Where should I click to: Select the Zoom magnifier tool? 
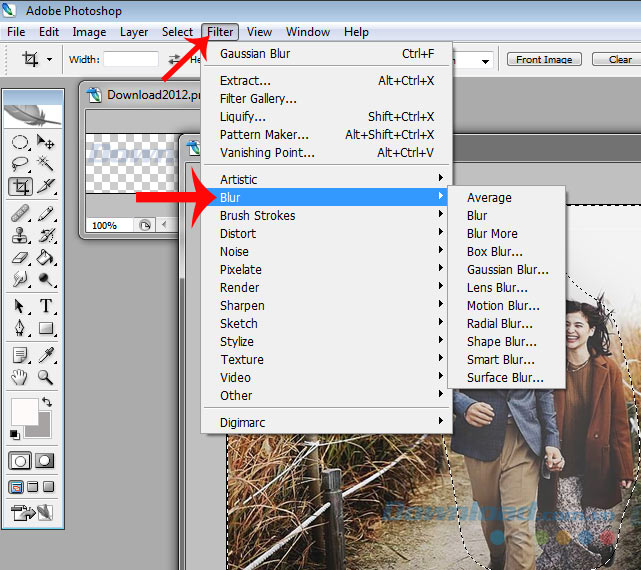click(x=45, y=377)
